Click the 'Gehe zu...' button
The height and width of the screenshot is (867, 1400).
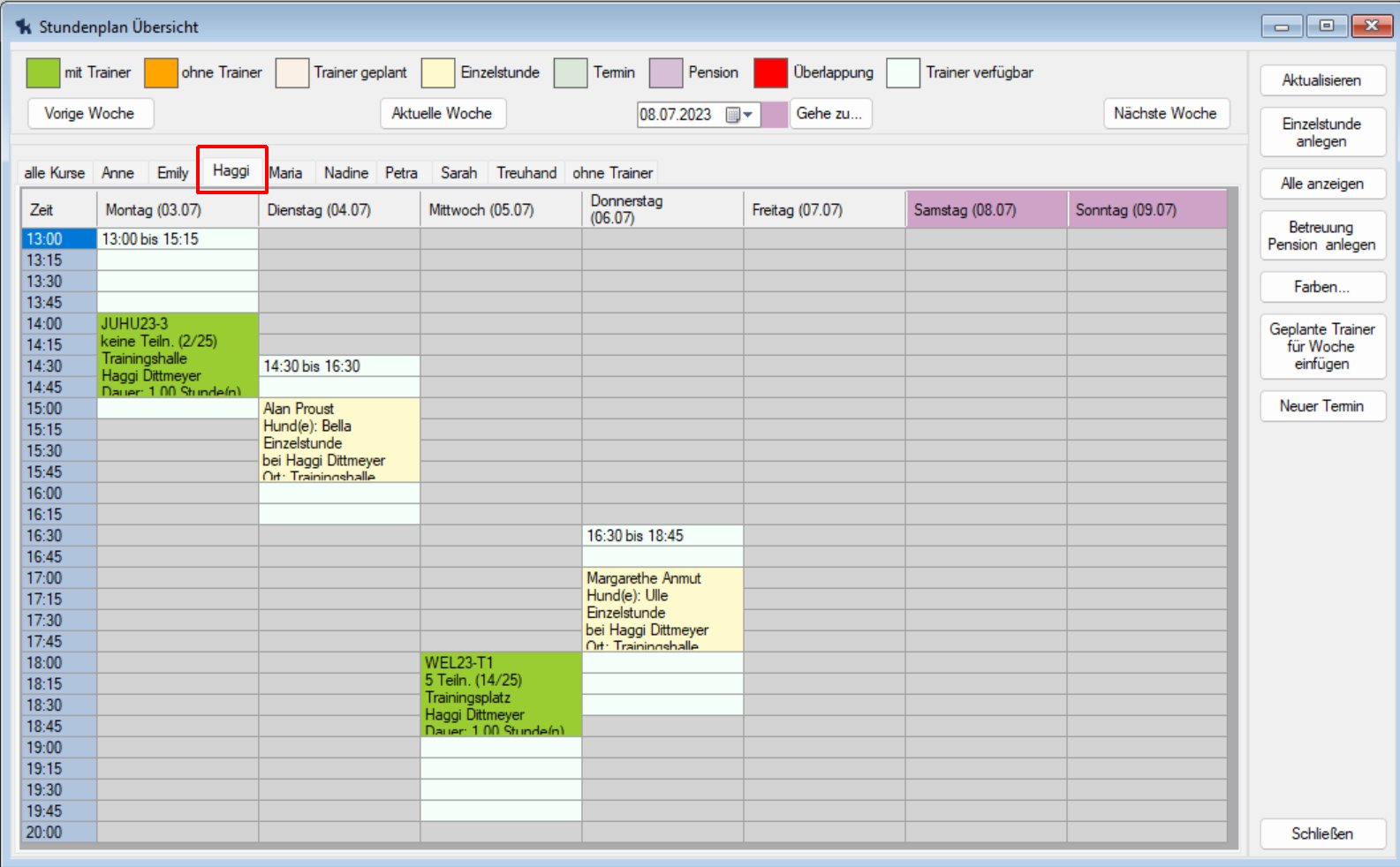829,114
